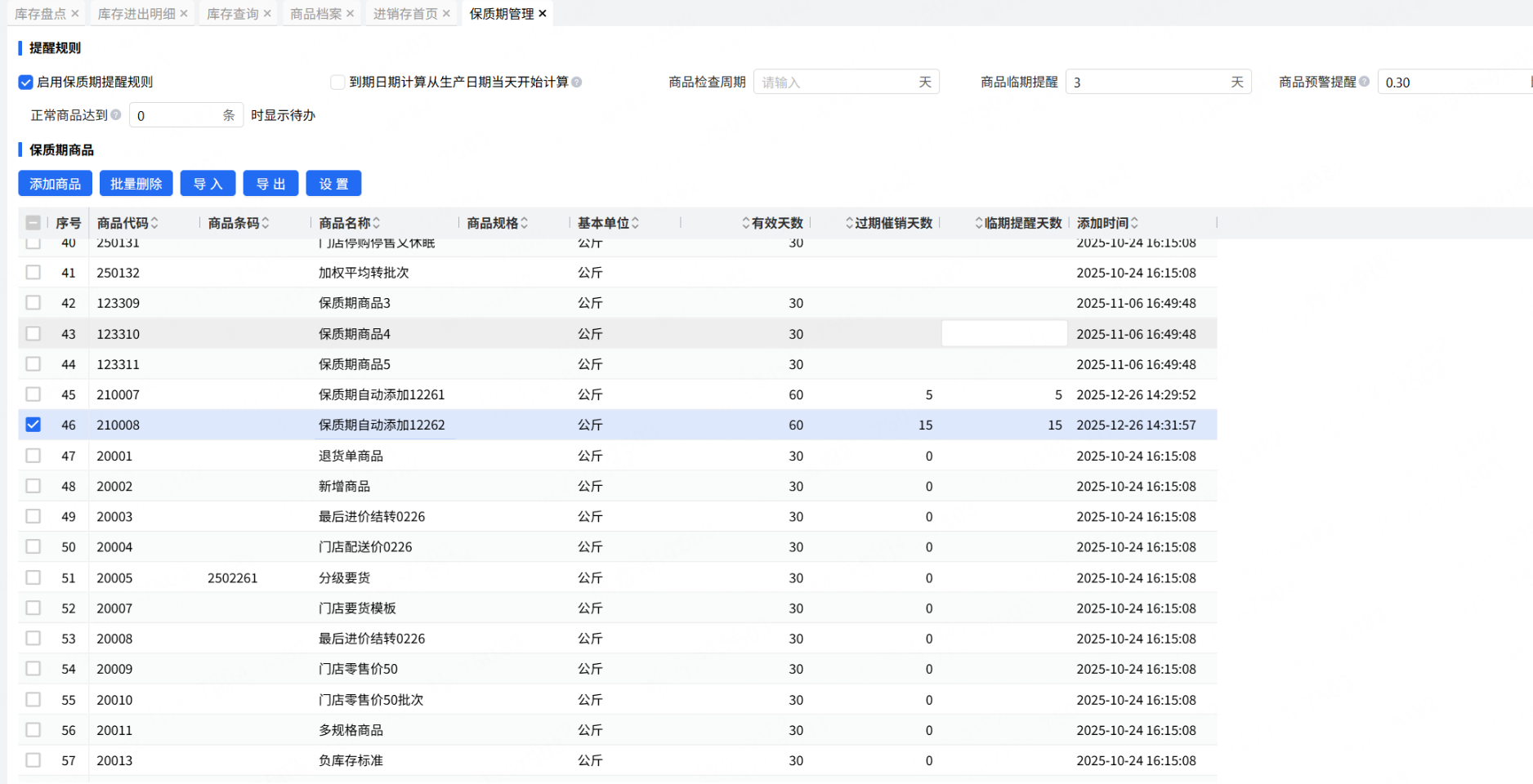This screenshot has height=784, width=1533.
Task: Switch to 库存查询 tab
Action: click(232, 14)
